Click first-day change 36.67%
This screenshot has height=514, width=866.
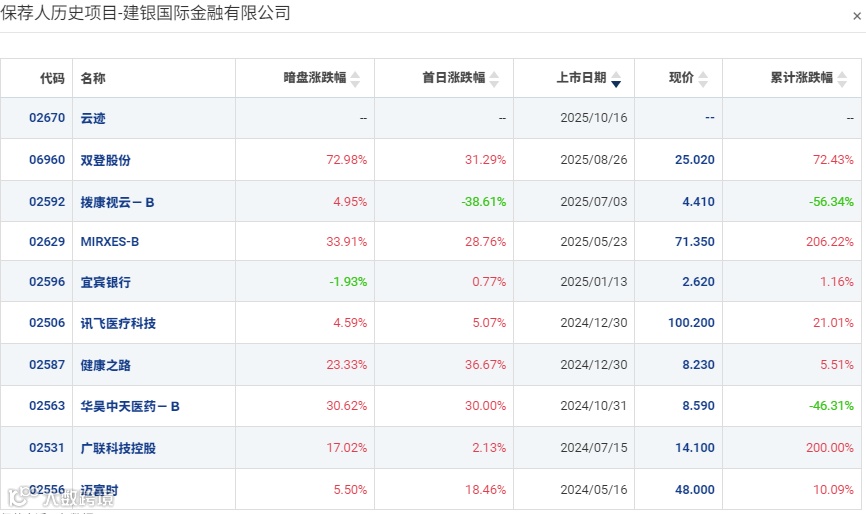coord(485,364)
